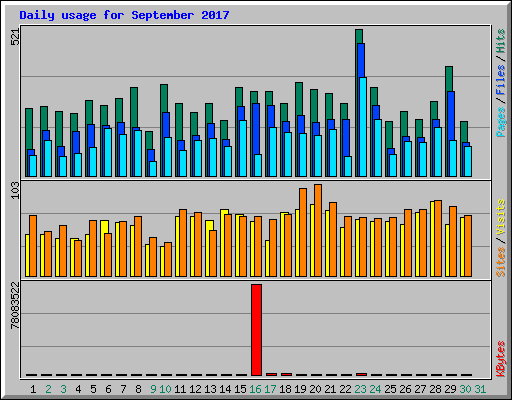Click the green day 3 axis label
The image size is (512, 400).
point(63,389)
